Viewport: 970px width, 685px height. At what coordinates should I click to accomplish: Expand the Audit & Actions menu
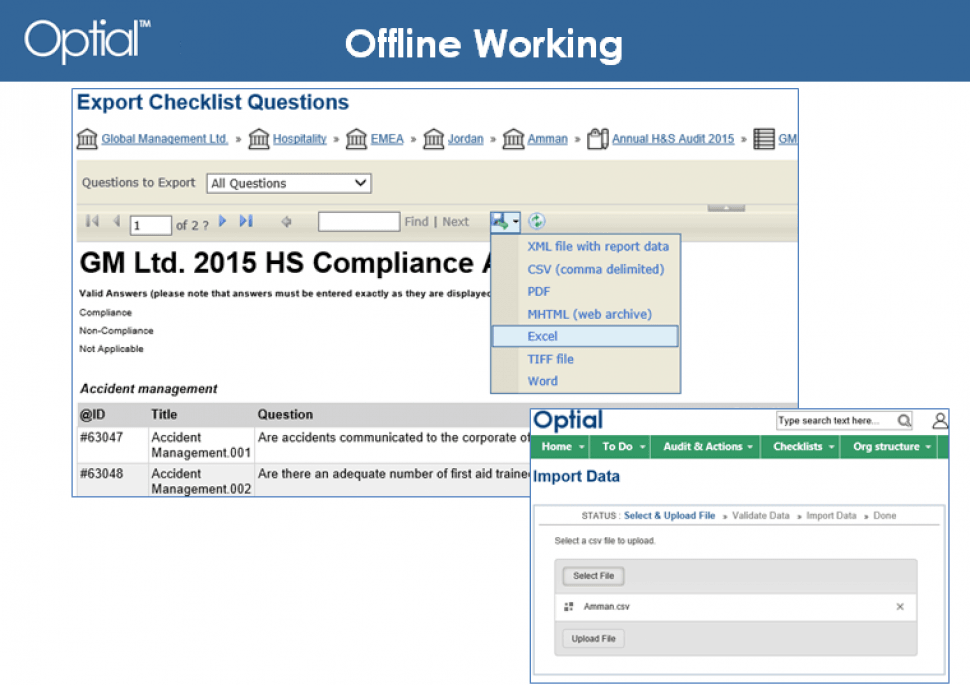coord(708,446)
